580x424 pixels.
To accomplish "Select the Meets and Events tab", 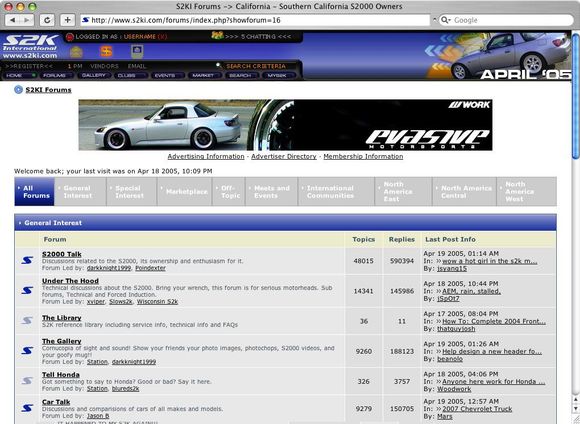I will (272, 192).
